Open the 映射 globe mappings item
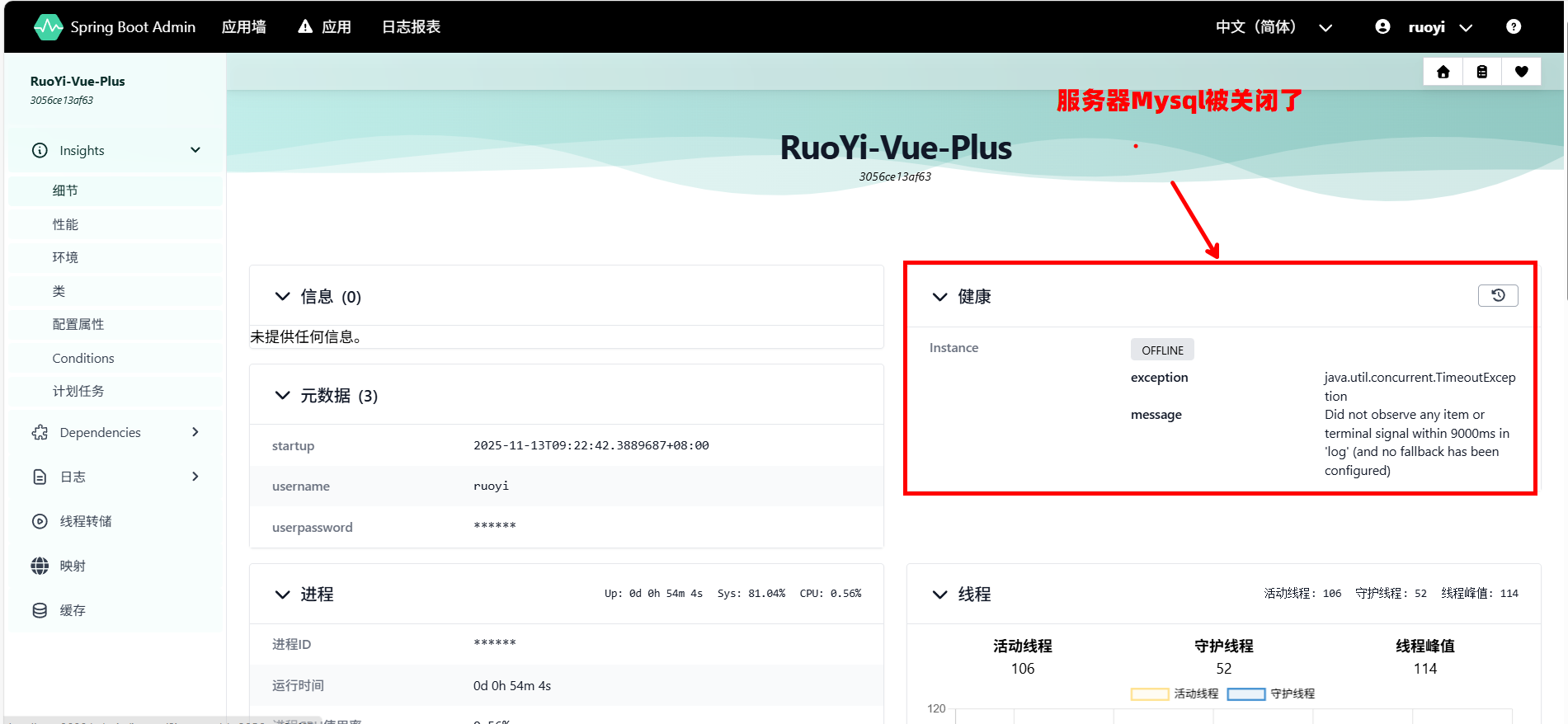This screenshot has width=1568, height=724. pyautogui.click(x=73, y=566)
